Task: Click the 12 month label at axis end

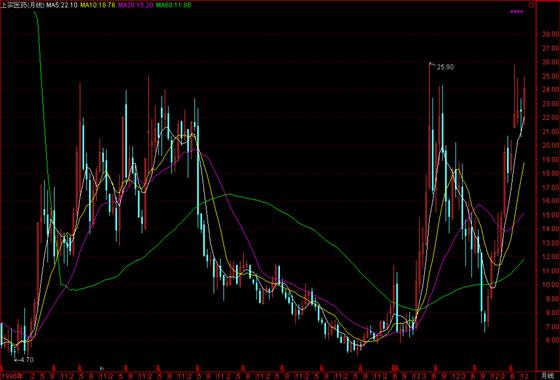Action: click(524, 376)
